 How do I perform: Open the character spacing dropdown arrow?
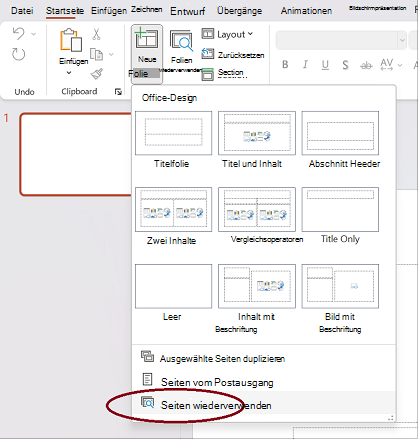point(400,65)
